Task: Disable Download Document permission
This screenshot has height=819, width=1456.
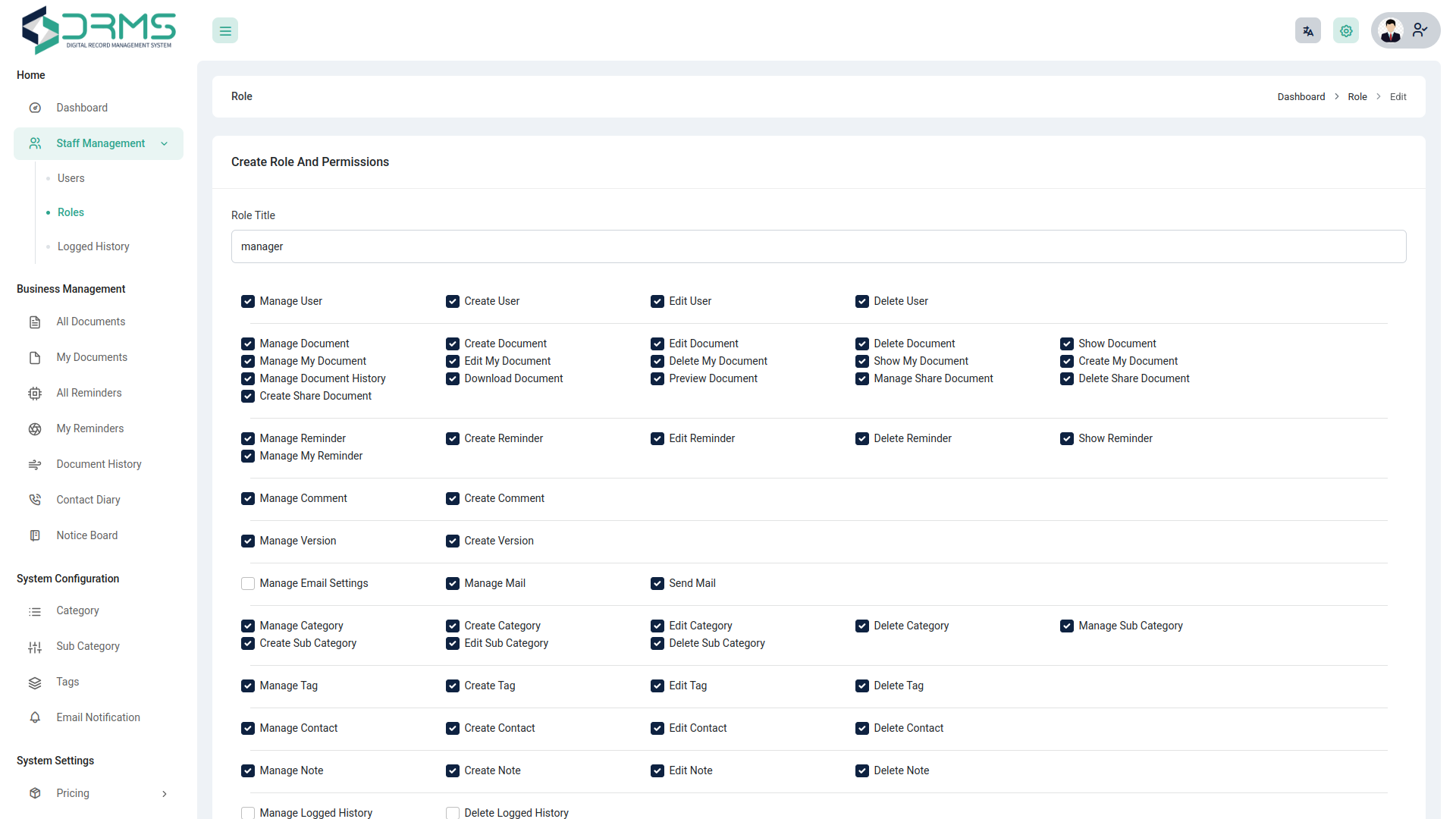Action: click(453, 378)
